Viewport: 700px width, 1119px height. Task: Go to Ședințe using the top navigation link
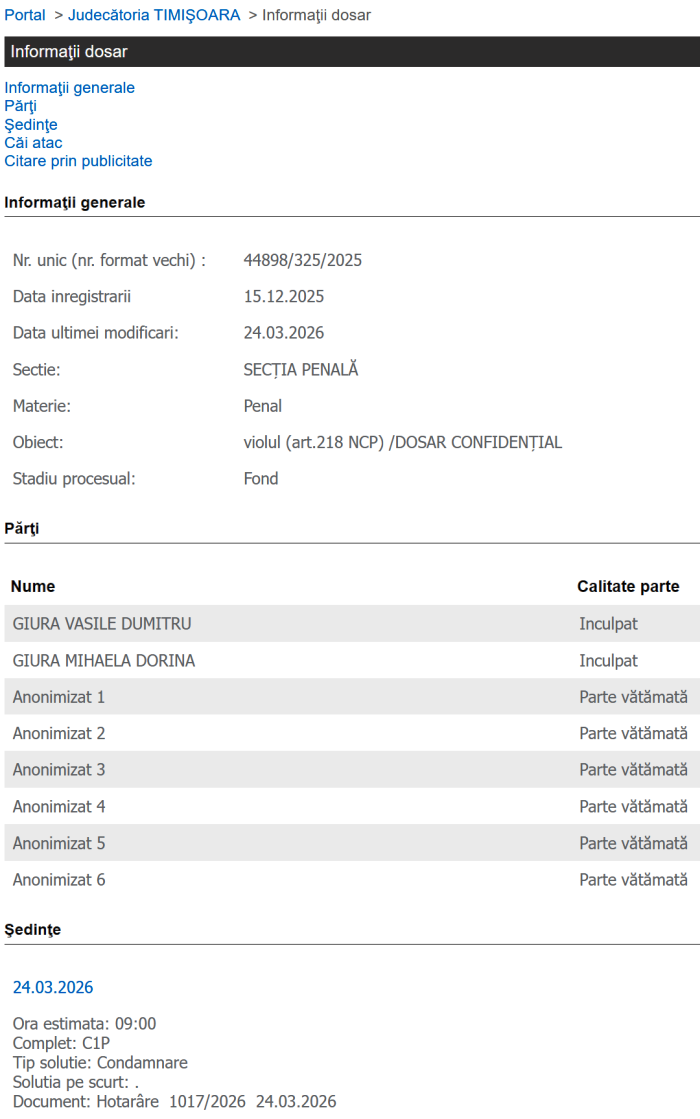tap(31, 125)
